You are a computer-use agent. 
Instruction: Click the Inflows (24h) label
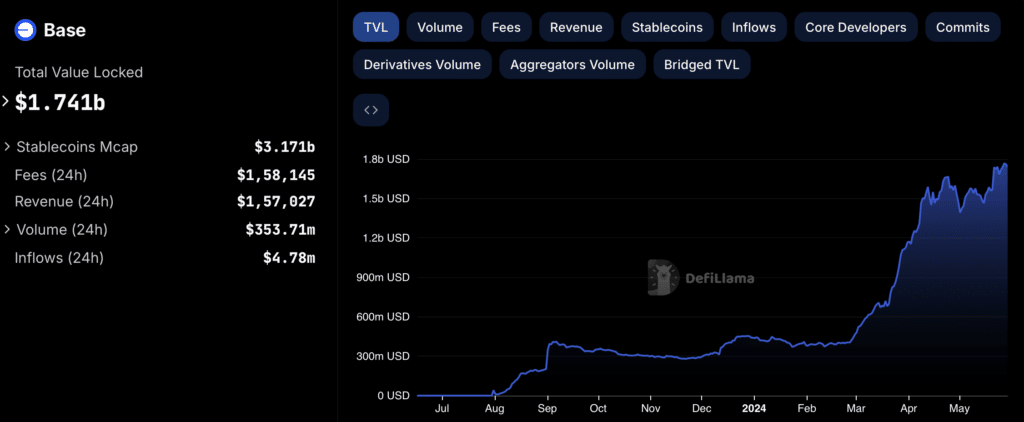[x=59, y=258]
